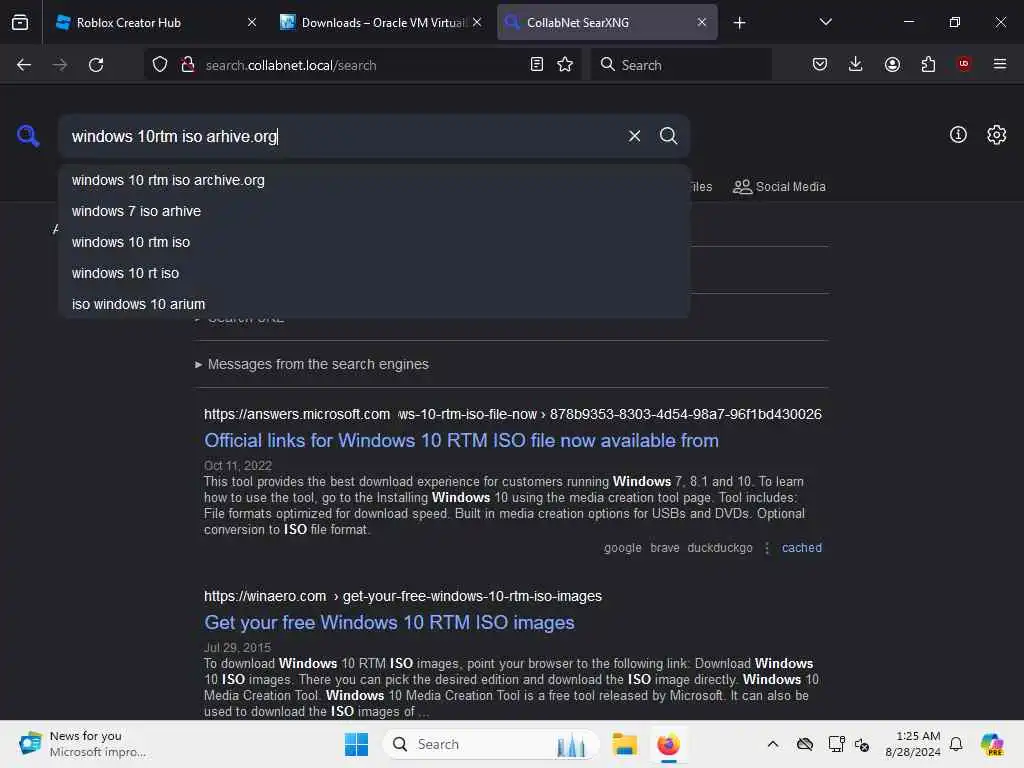1024x768 pixels.
Task: Submit the query with the magnifier search button
Action: point(668,136)
